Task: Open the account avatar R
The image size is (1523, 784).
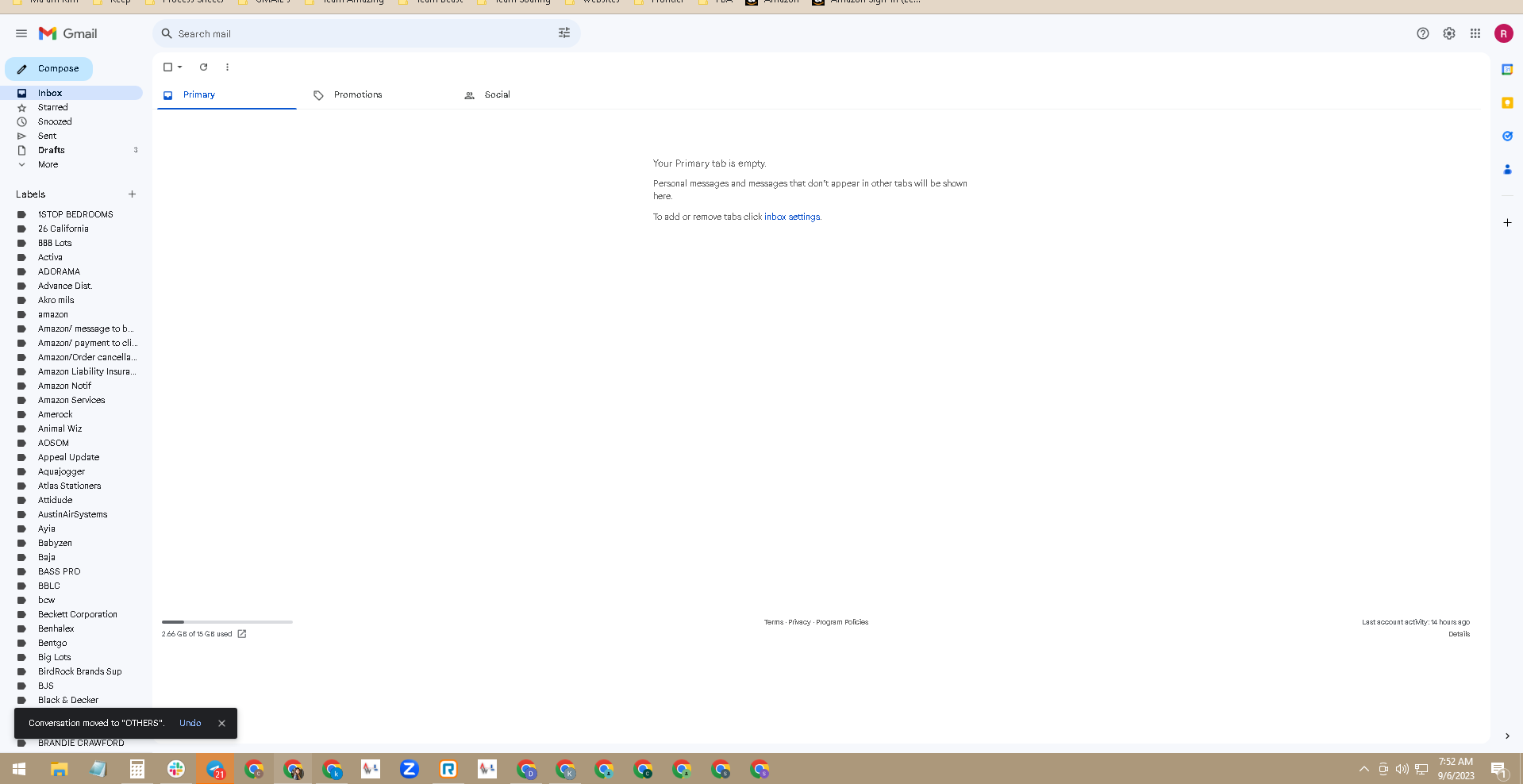Action: (1504, 33)
